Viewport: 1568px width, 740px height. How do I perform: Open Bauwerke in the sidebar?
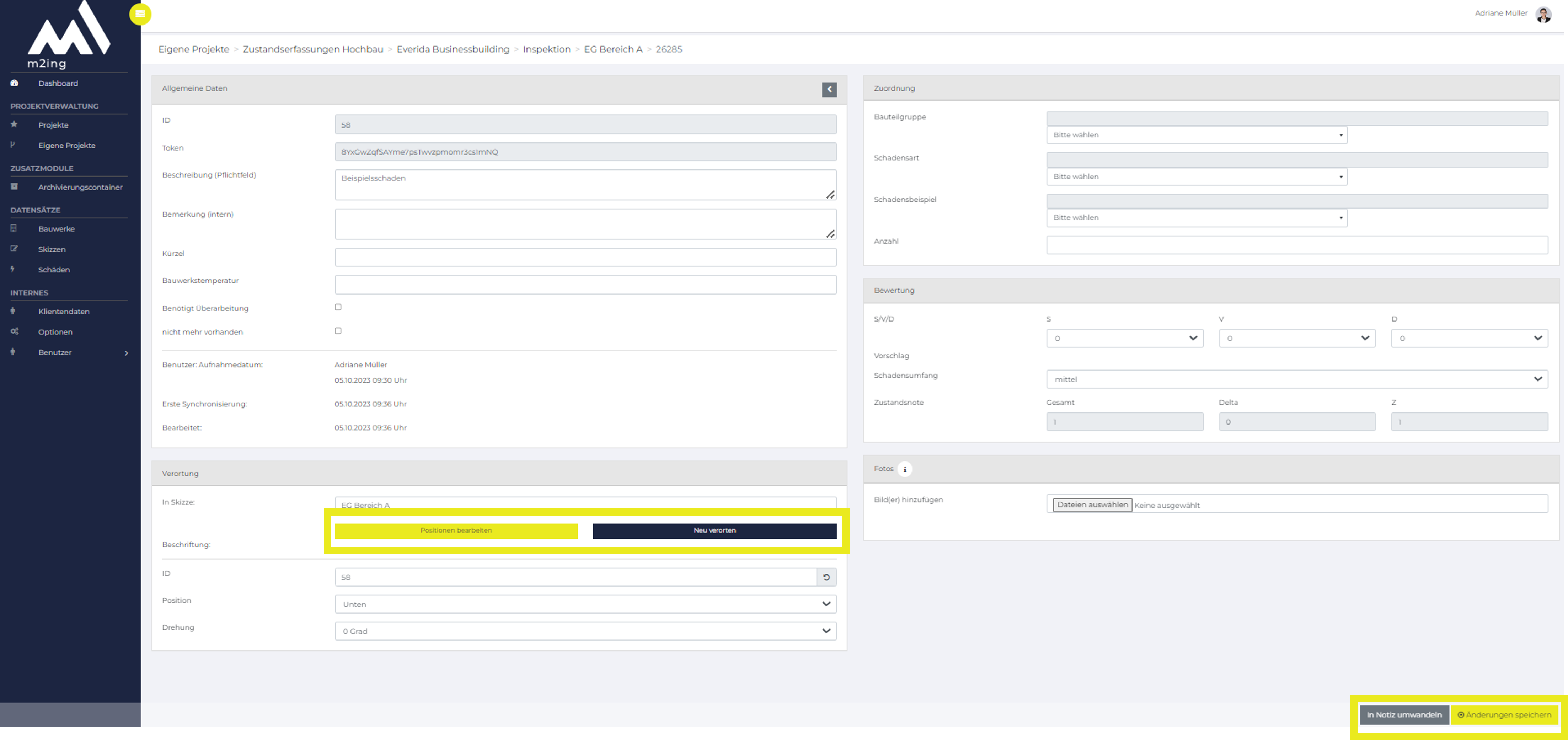point(56,229)
